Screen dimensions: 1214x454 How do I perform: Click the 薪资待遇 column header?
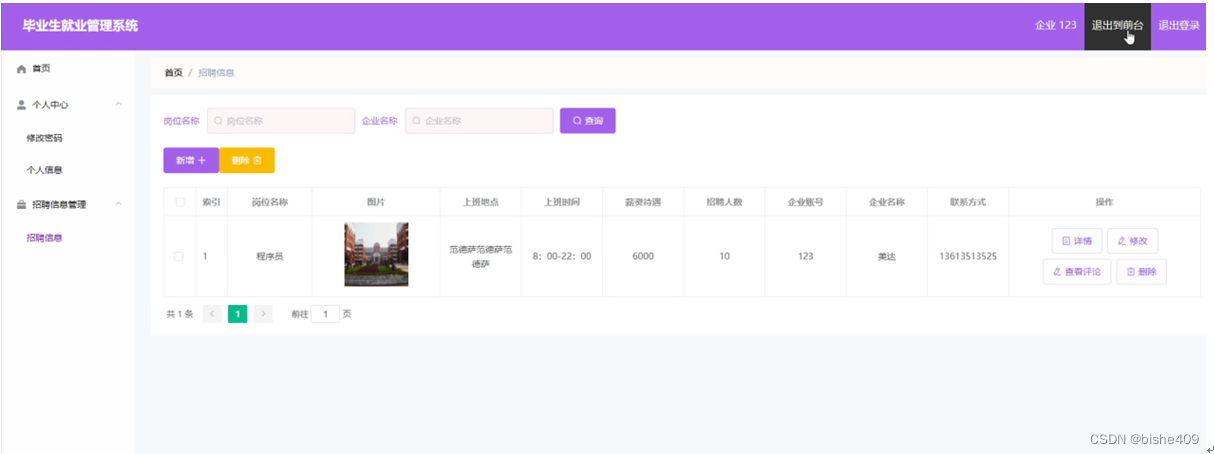643,202
